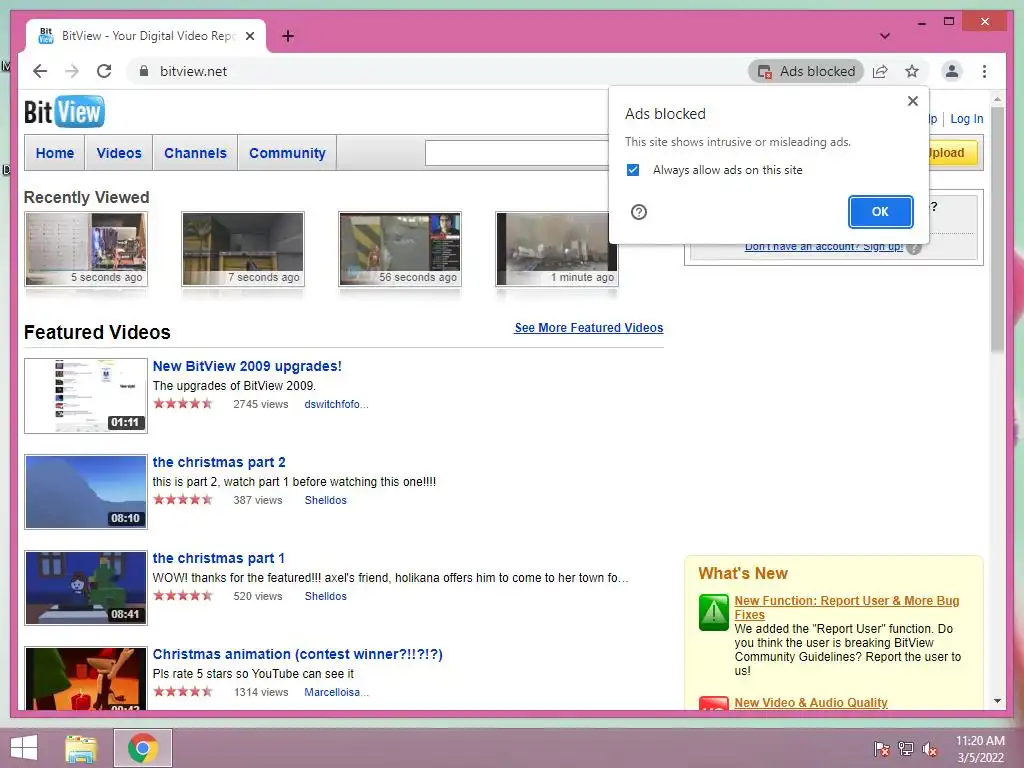The width and height of the screenshot is (1024, 768).
Task: Visit uploader Marcelloisa... channel
Action: [x=336, y=692]
